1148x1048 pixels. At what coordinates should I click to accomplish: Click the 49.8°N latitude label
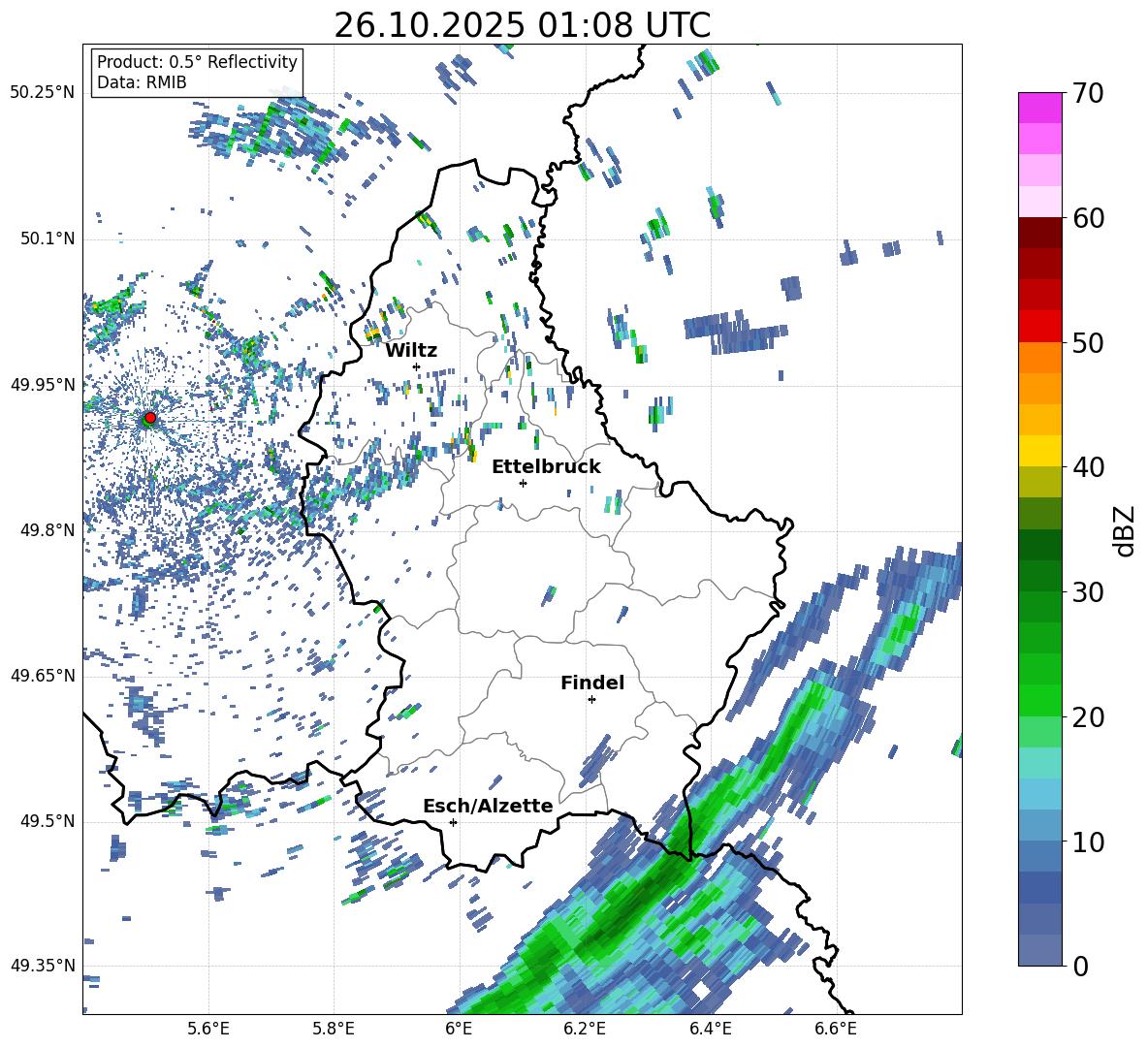[47, 530]
